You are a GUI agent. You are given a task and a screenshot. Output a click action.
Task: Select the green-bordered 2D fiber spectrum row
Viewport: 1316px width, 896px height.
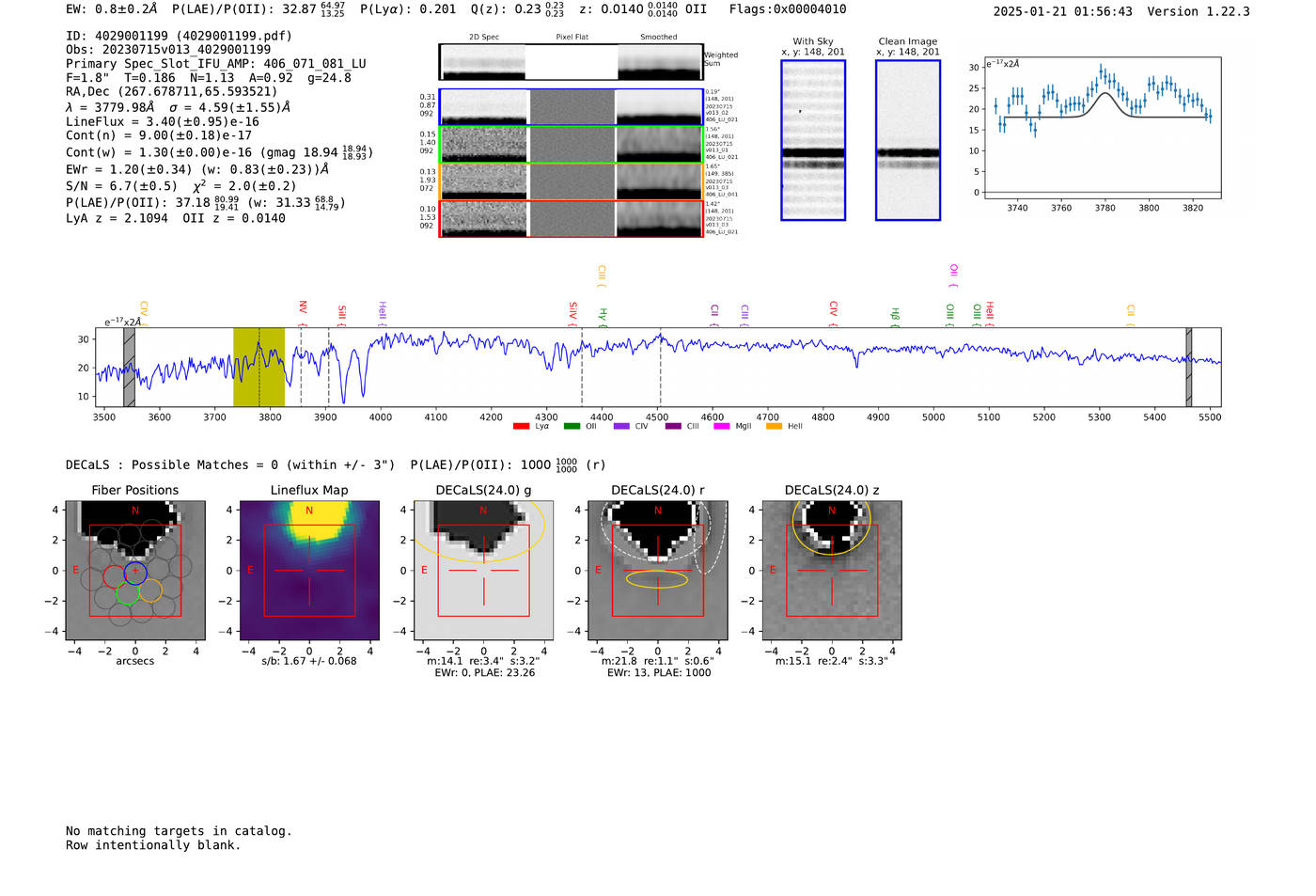coord(572,144)
